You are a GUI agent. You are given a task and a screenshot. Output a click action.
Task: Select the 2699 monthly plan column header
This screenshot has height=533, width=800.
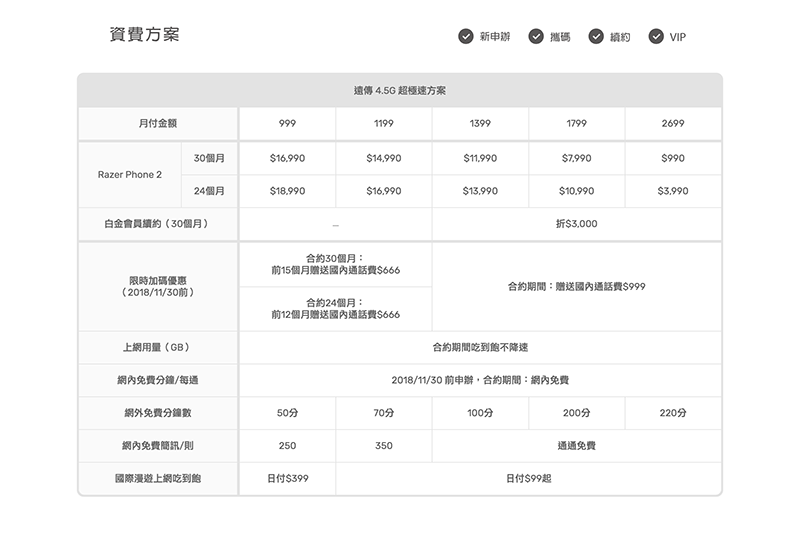[x=673, y=123]
